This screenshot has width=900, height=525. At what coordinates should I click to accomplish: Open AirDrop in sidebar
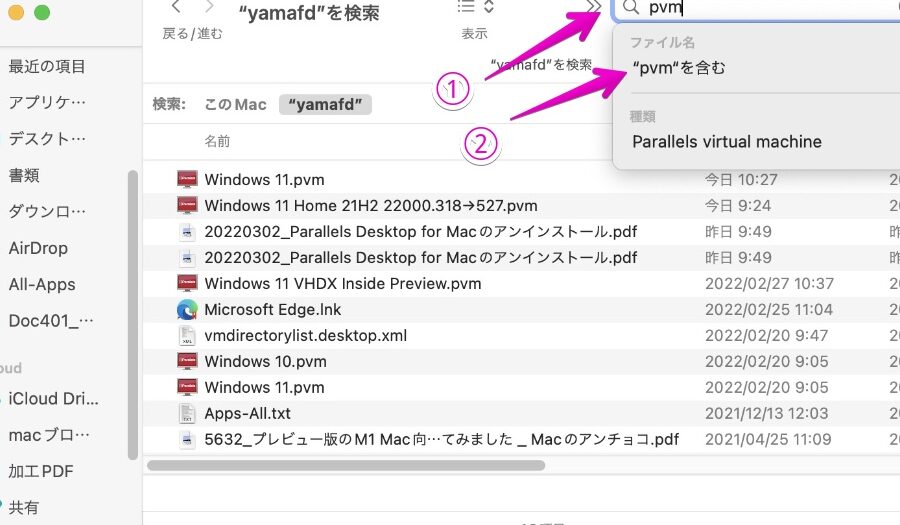click(38, 248)
